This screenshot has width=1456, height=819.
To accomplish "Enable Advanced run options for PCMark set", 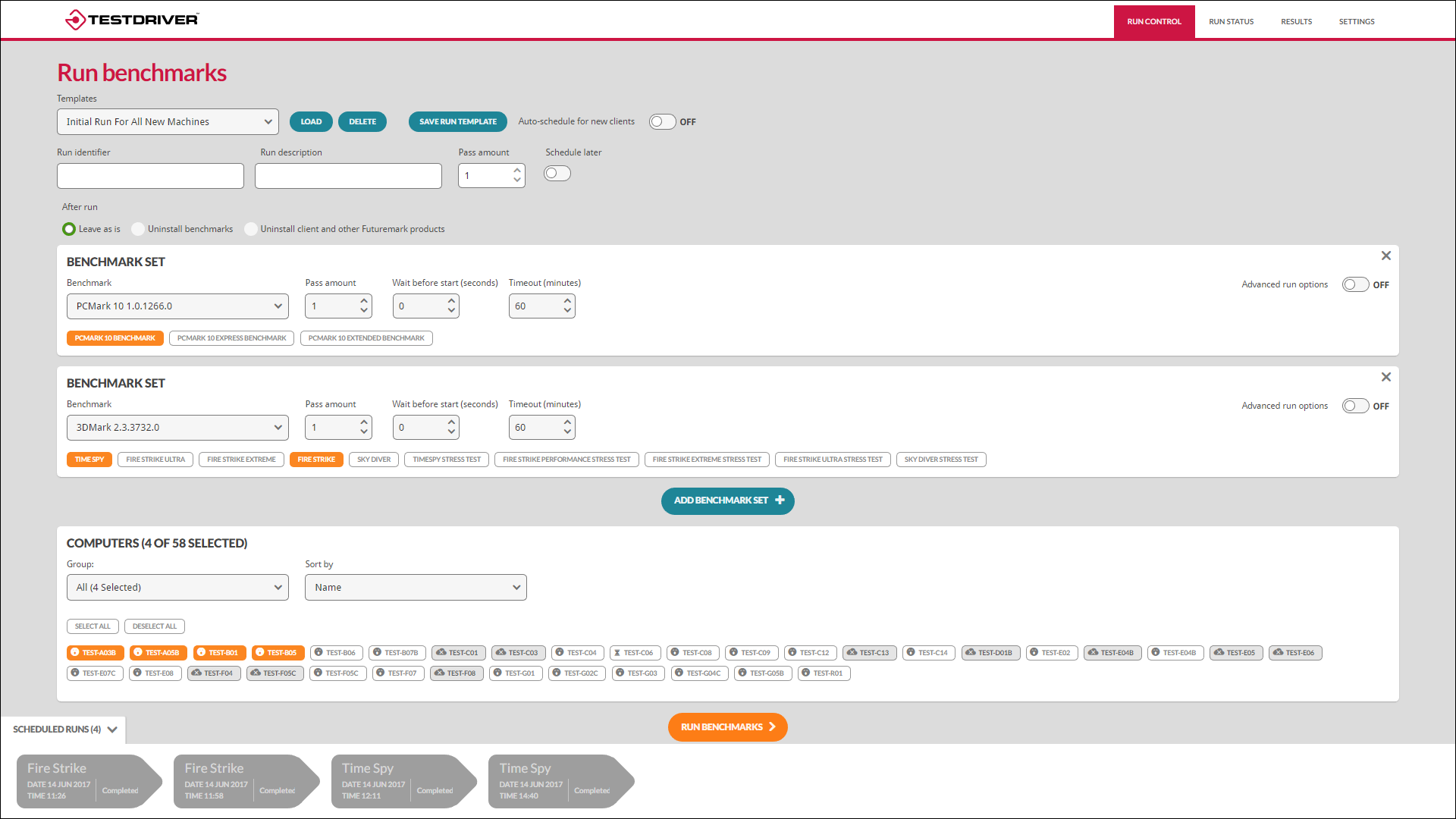I will pos(1355,285).
